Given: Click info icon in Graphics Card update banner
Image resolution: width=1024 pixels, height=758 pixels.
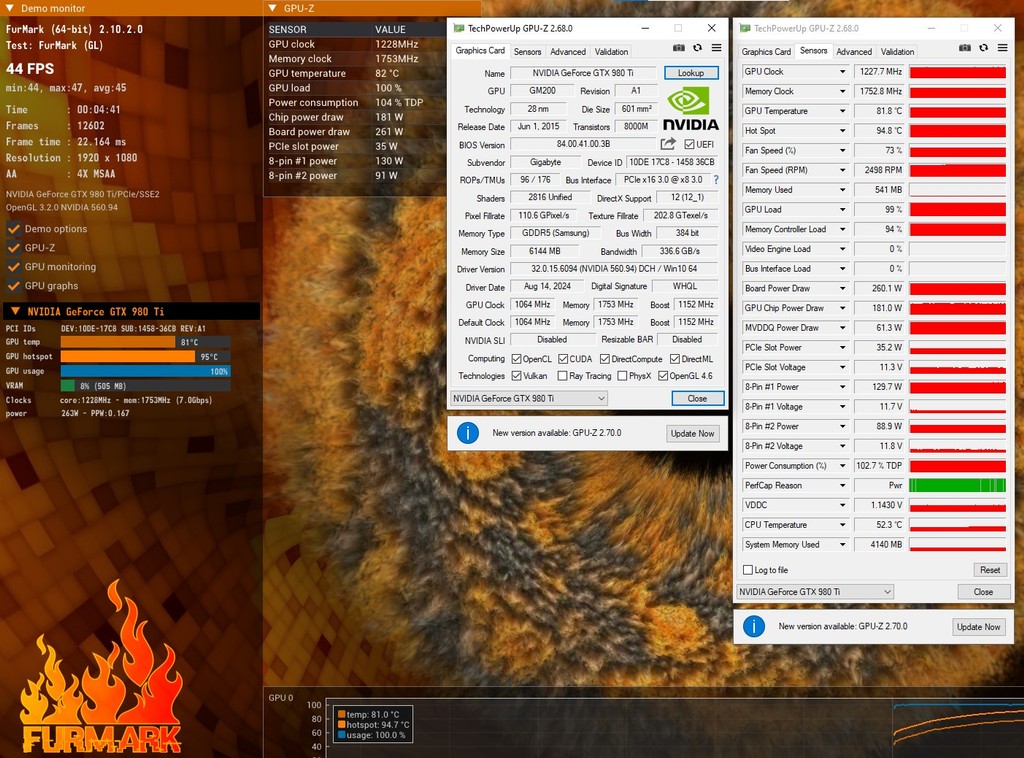Looking at the screenshot, I should click(x=468, y=433).
